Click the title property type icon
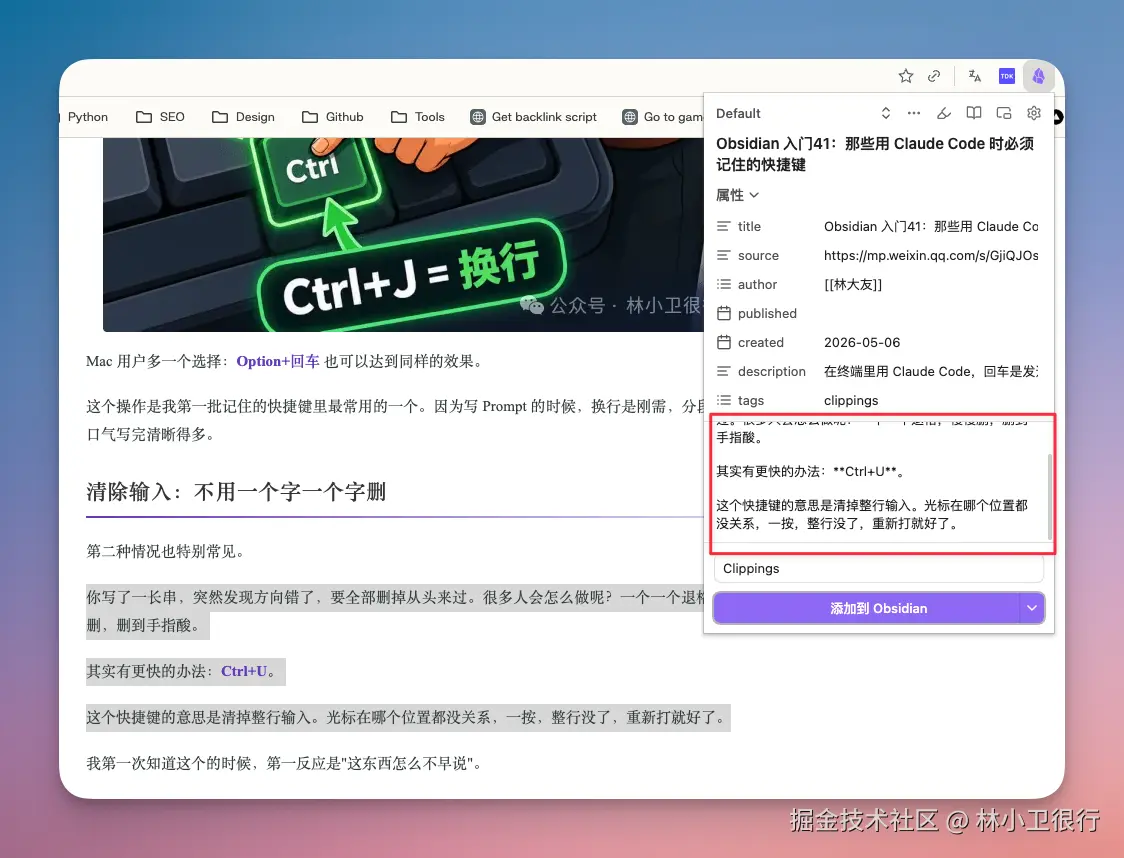Screen dimensions: 1124x858 tap(724, 227)
